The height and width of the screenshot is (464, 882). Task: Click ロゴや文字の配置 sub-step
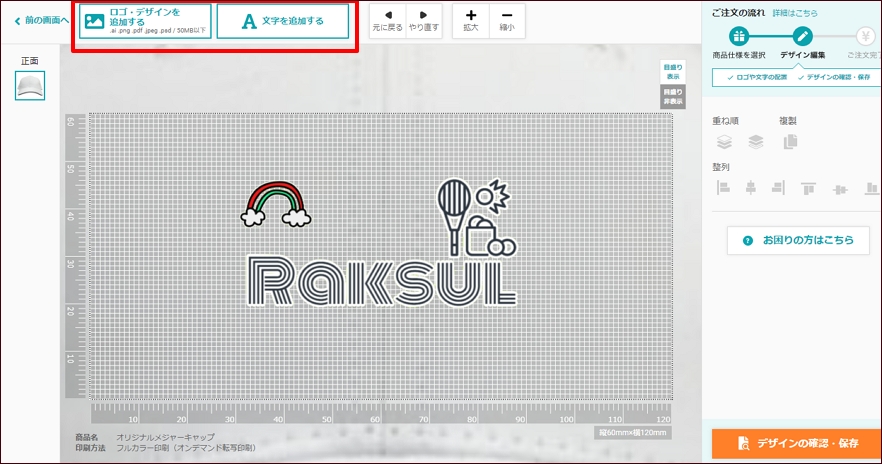coord(757,77)
